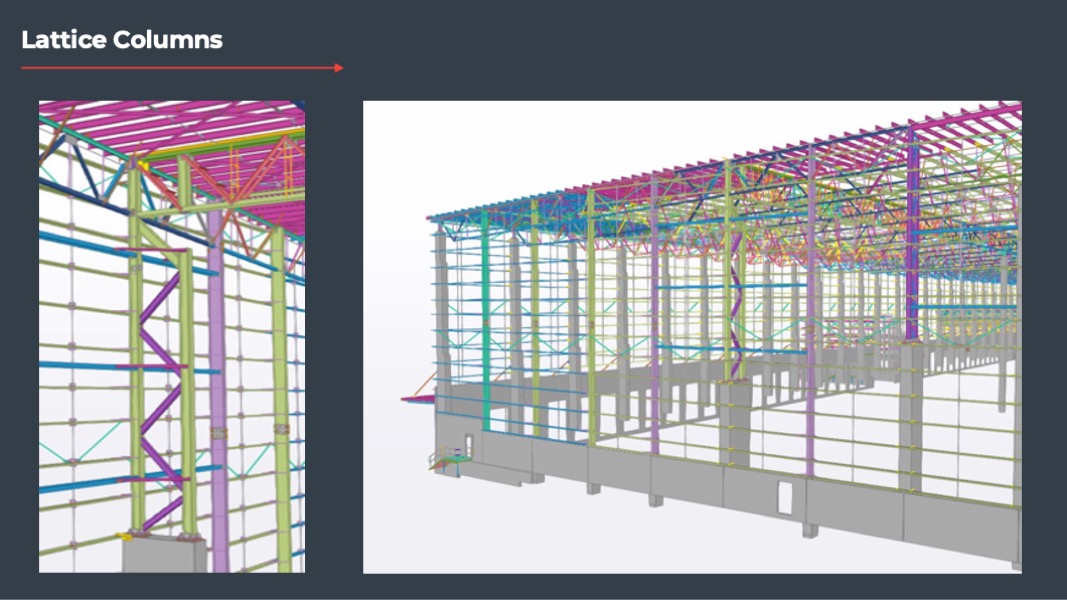Image resolution: width=1067 pixels, height=600 pixels.
Task: Click grey concrete base in close-up image
Action: click(x=165, y=555)
